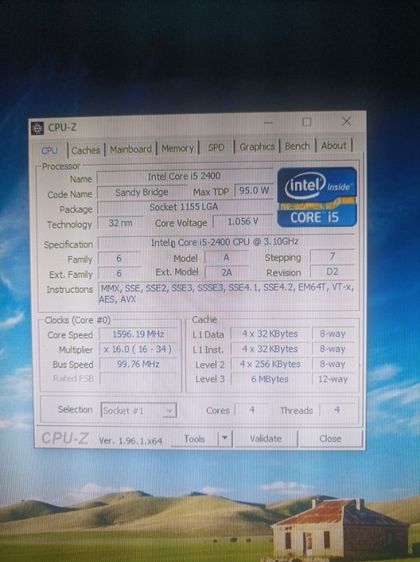
Task: Click the Threads count value
Action: coord(337,410)
